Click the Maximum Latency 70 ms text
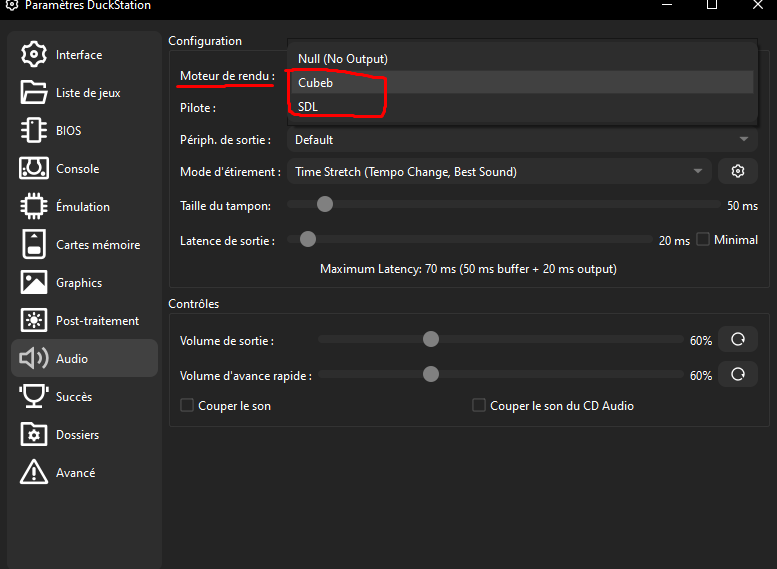The image size is (777, 569). (468, 269)
